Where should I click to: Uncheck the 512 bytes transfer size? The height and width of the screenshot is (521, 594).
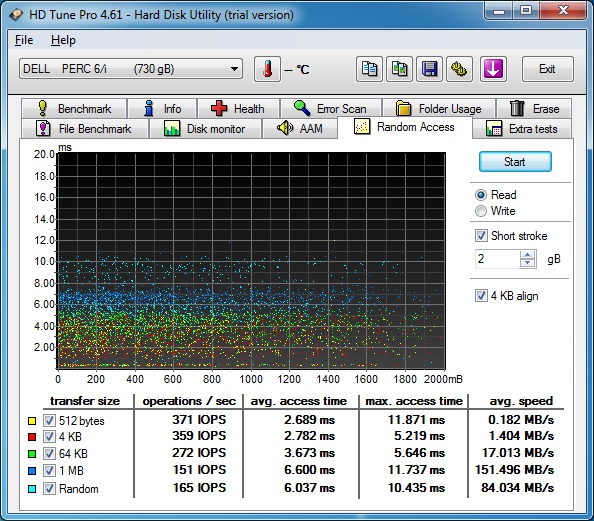pyautogui.click(x=49, y=420)
